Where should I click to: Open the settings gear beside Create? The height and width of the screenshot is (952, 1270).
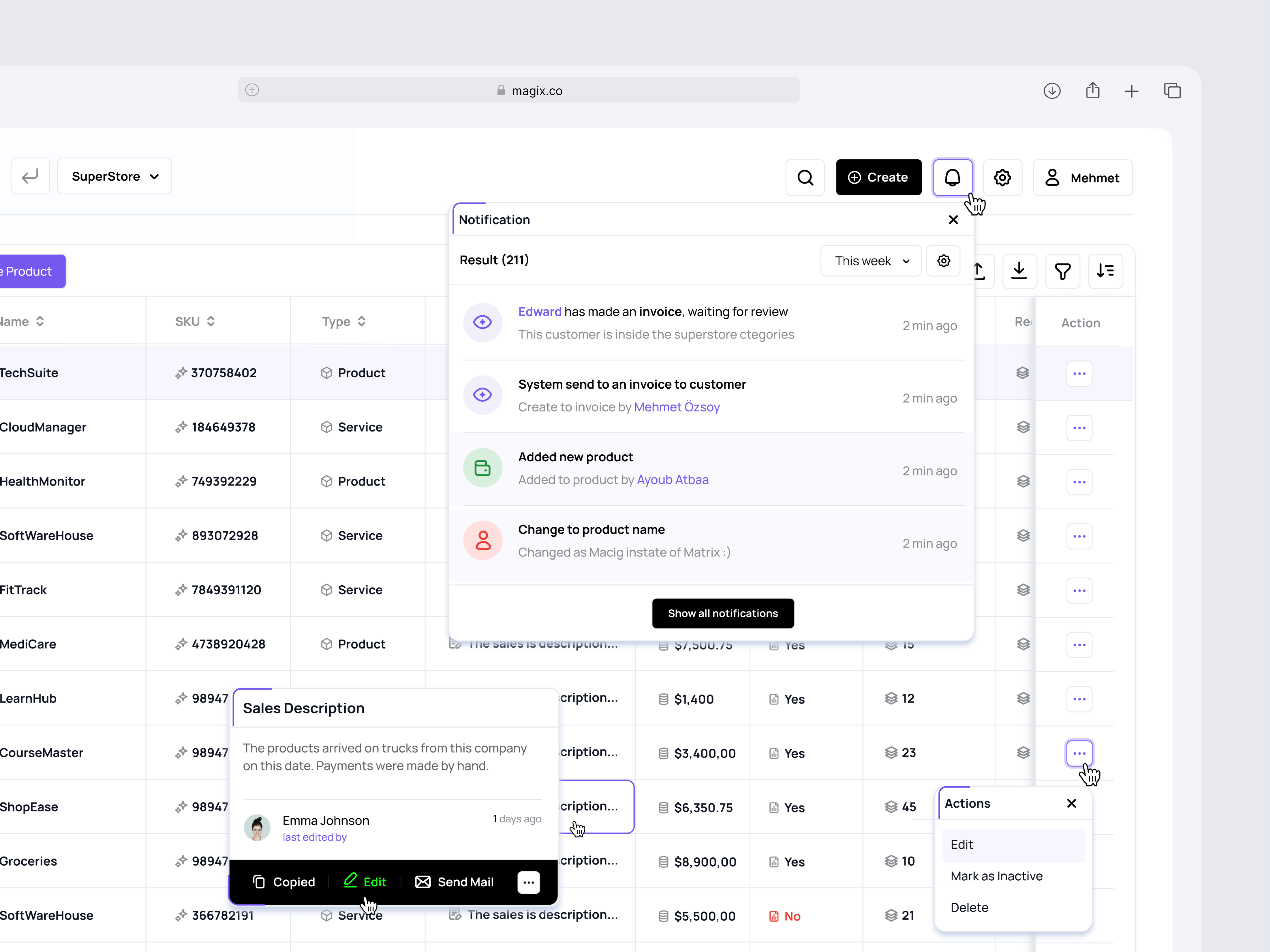tap(1002, 177)
